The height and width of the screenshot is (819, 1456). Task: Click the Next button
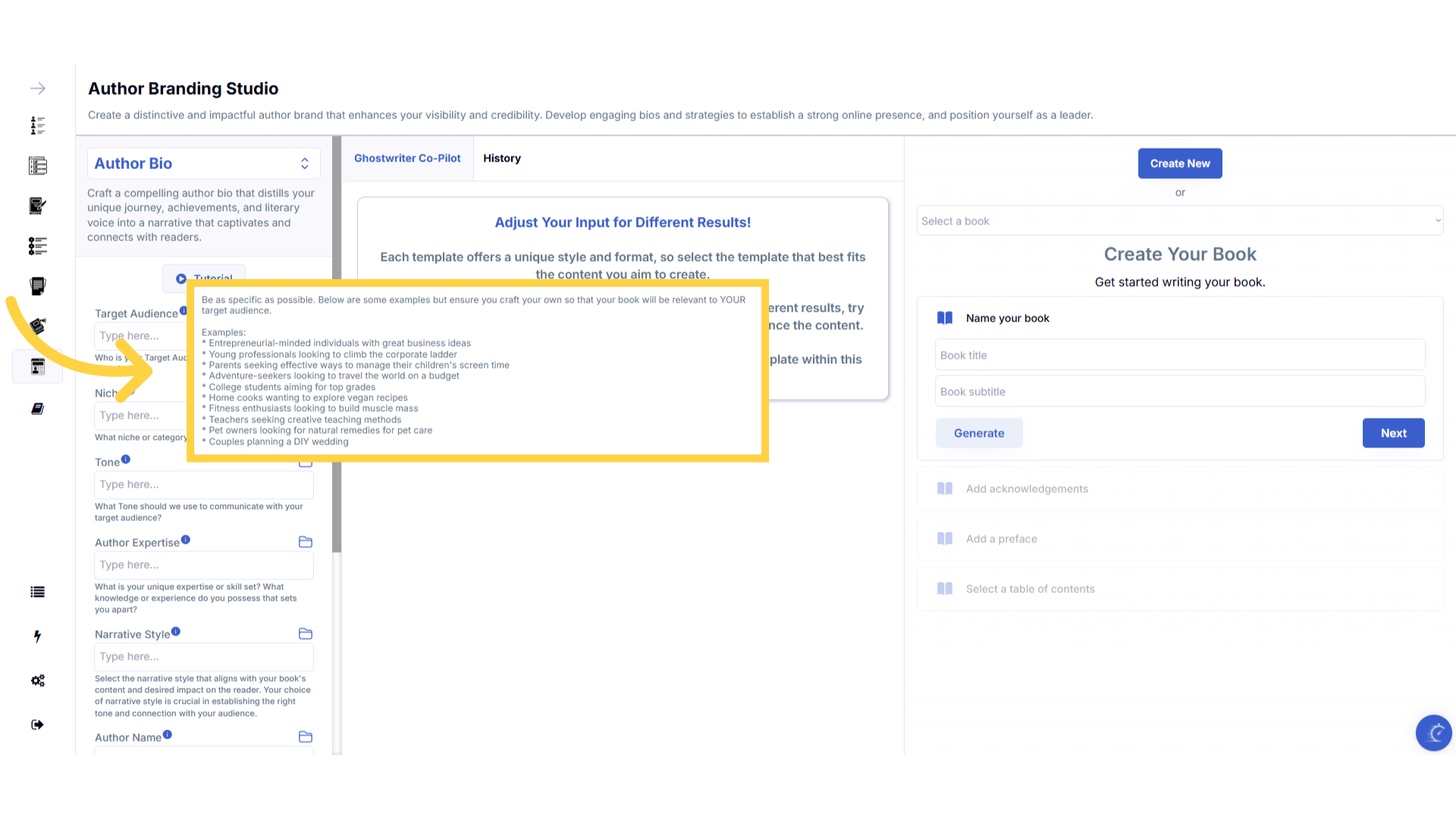[1392, 433]
